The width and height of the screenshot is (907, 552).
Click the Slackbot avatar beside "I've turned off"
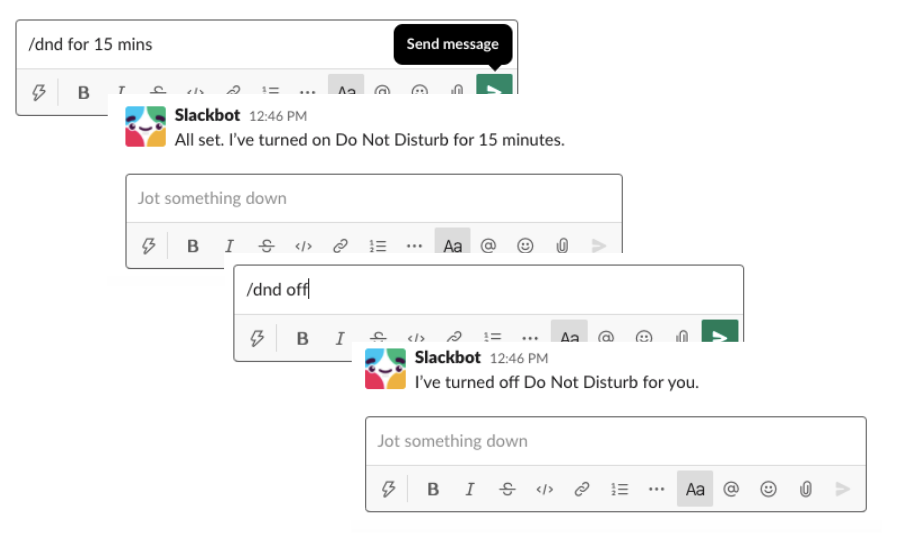[385, 369]
